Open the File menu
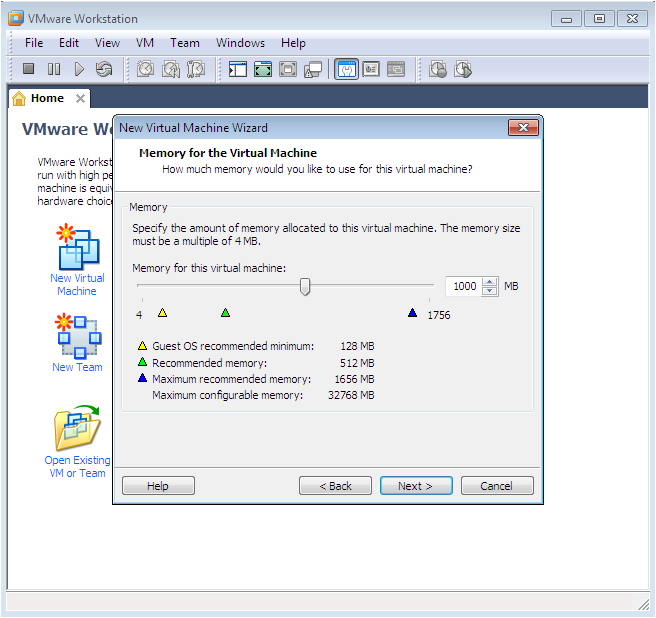 click(34, 43)
